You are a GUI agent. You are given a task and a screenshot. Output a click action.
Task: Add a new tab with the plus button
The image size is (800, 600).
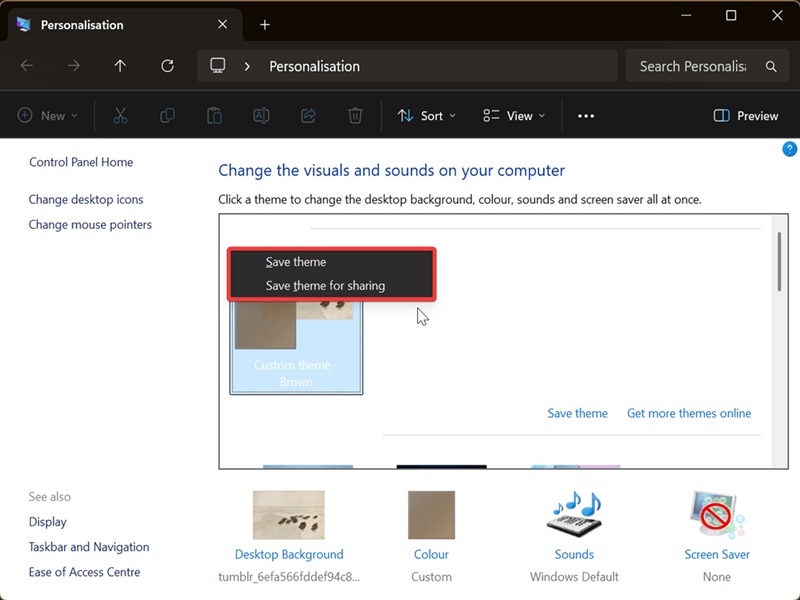(x=265, y=24)
